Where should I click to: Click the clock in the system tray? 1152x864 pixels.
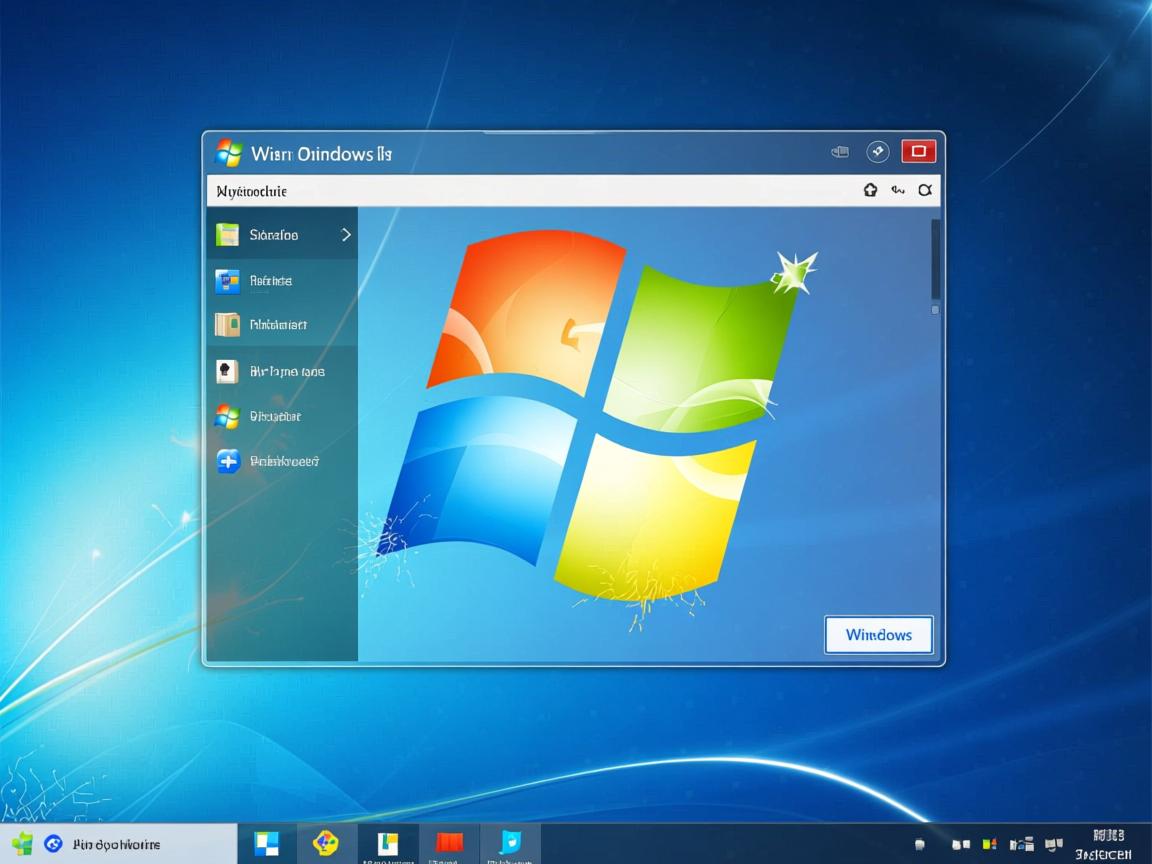1105,844
